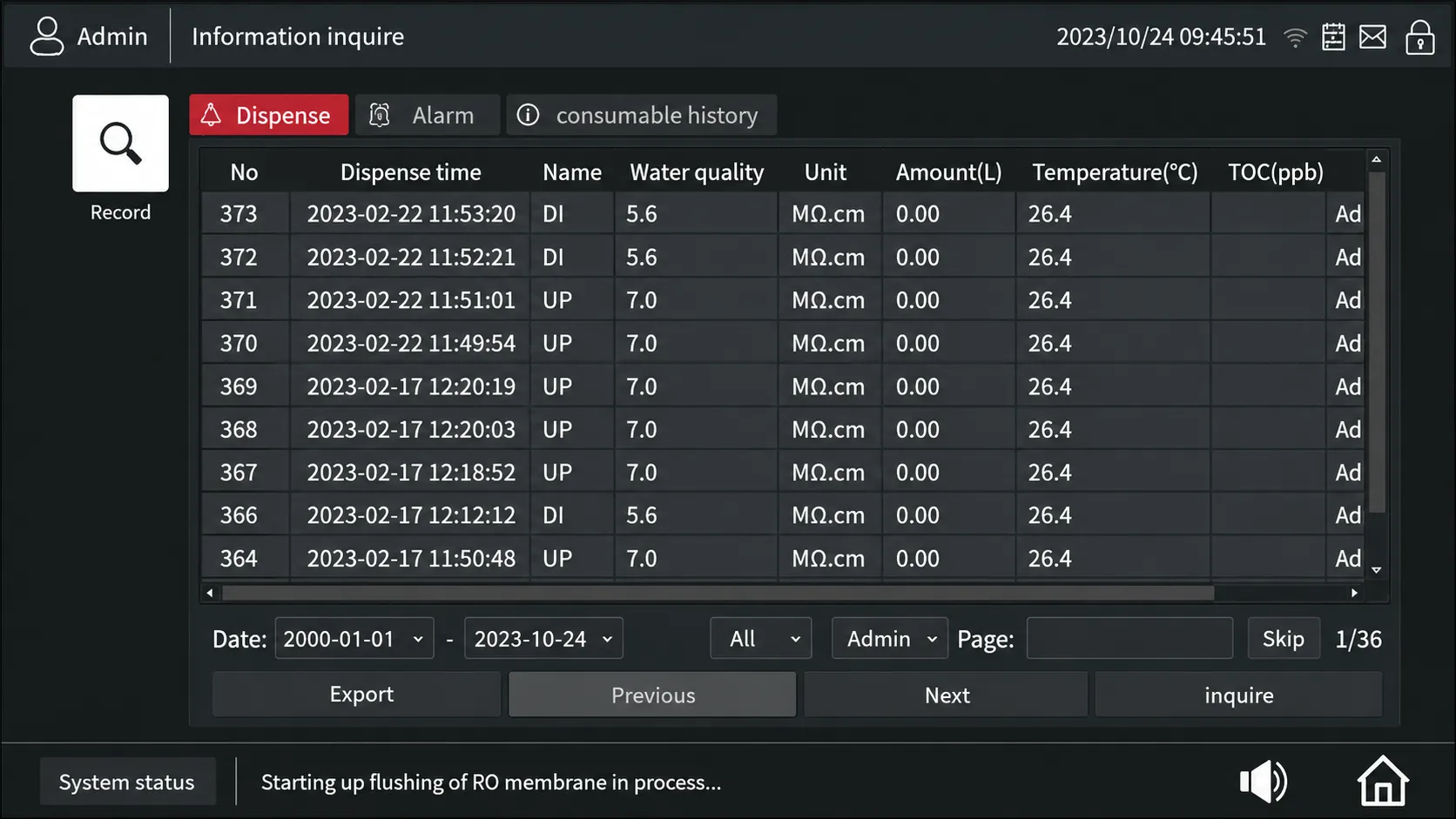Click the TOC(ppb) column header
The width and height of the screenshot is (1456, 819).
[x=1276, y=172]
